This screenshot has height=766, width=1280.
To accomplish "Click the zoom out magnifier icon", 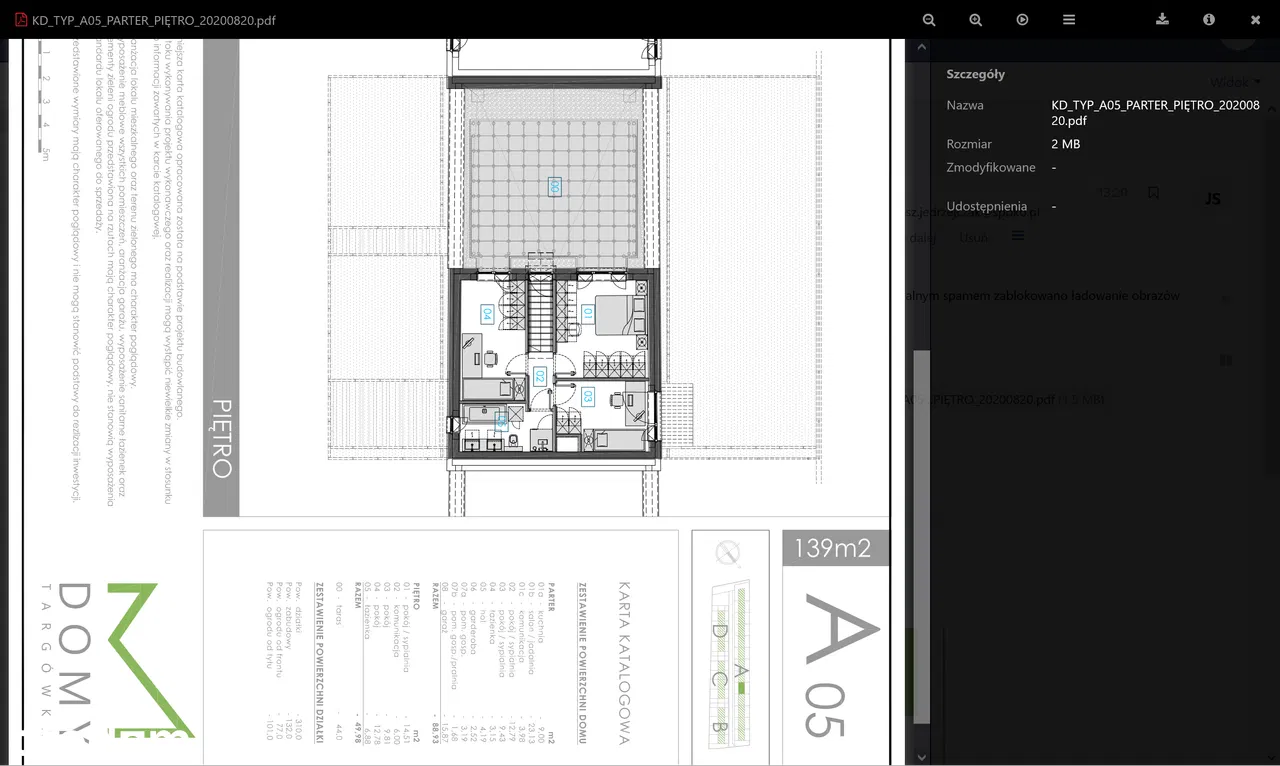I will pyautogui.click(x=929, y=20).
